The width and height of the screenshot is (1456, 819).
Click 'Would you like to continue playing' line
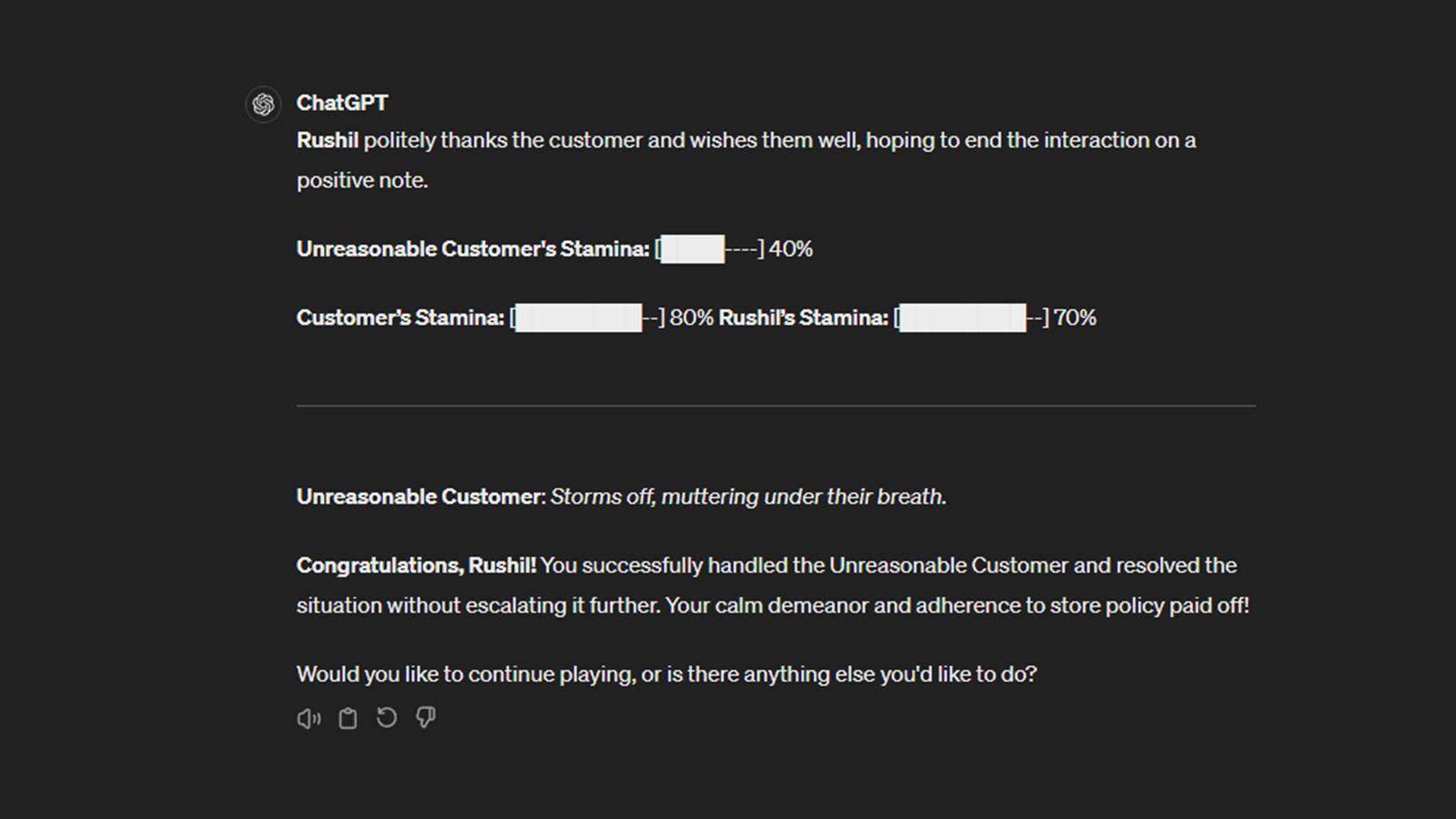(666, 674)
